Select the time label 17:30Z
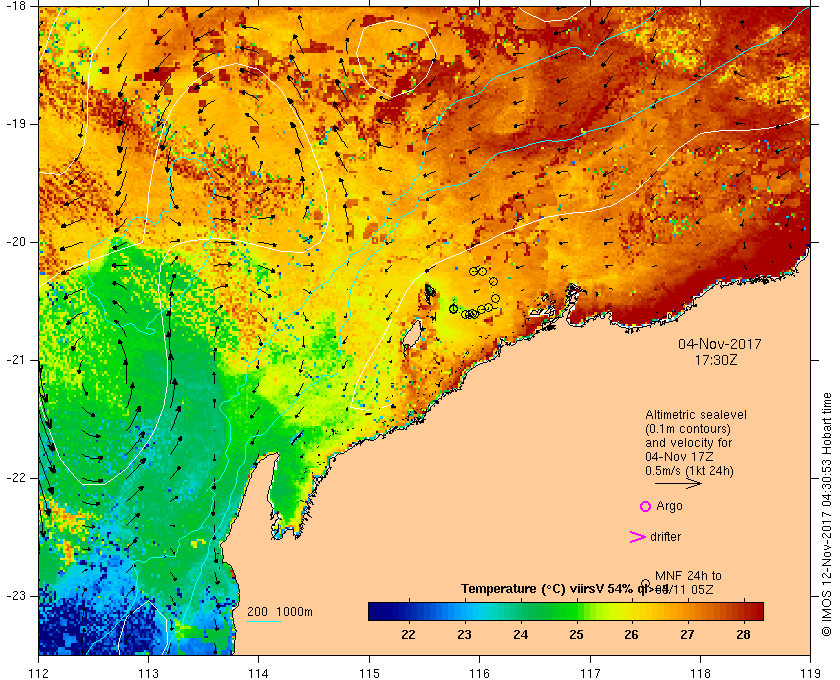The image size is (840, 680). coord(716,361)
